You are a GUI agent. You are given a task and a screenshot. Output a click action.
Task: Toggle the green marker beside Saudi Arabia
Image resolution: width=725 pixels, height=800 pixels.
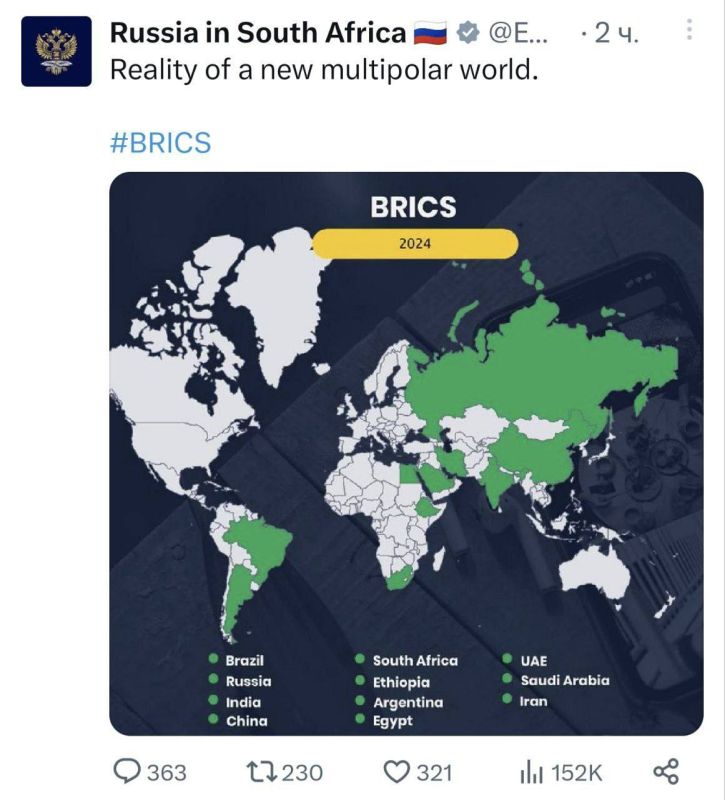pos(507,678)
